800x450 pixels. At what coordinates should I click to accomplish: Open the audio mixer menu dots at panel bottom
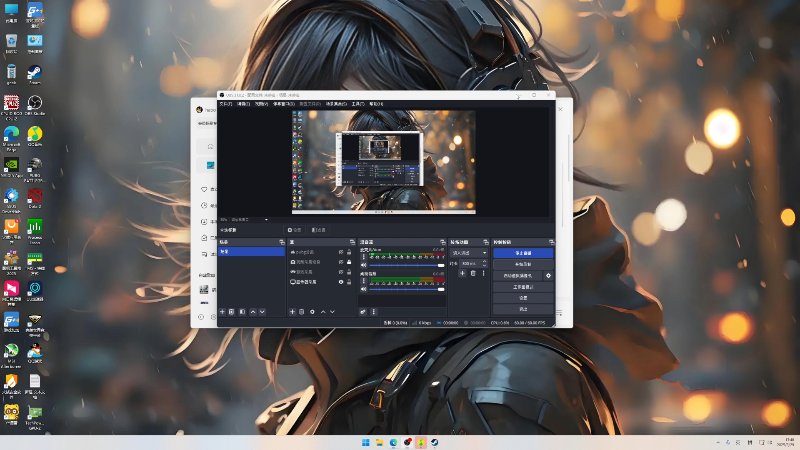(373, 312)
